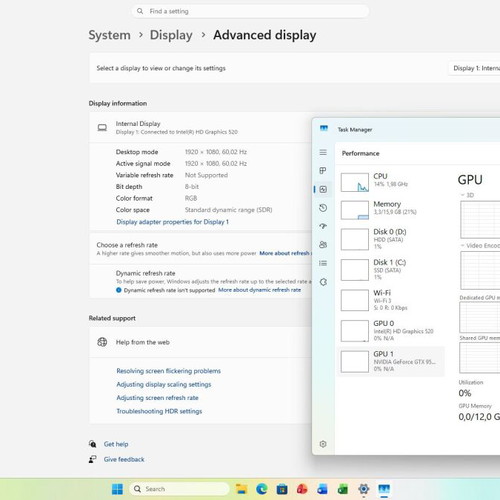Open More about refresh rate link
The width and height of the screenshot is (500, 500).
click(285, 253)
